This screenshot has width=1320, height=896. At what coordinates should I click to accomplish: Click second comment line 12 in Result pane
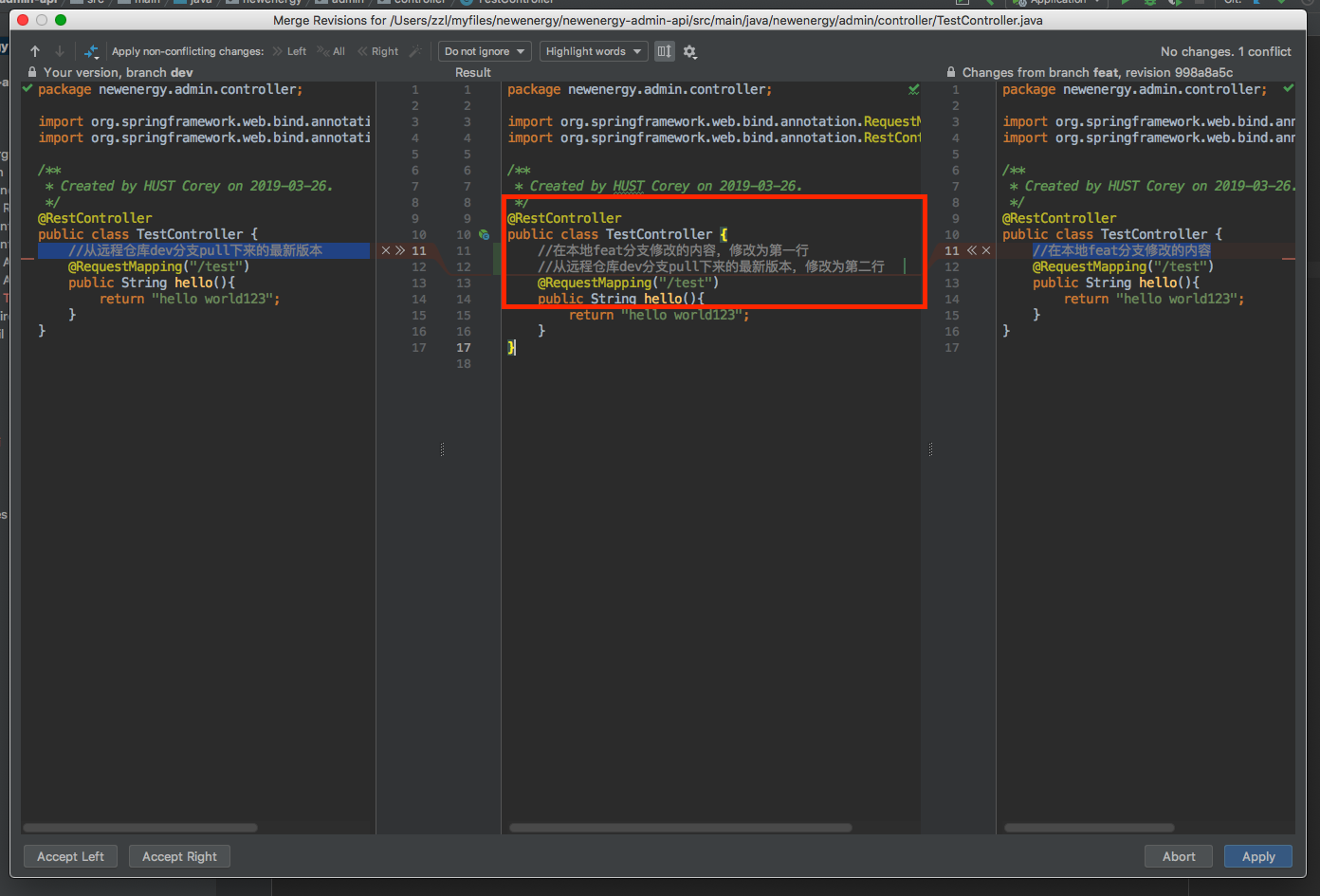click(711, 266)
